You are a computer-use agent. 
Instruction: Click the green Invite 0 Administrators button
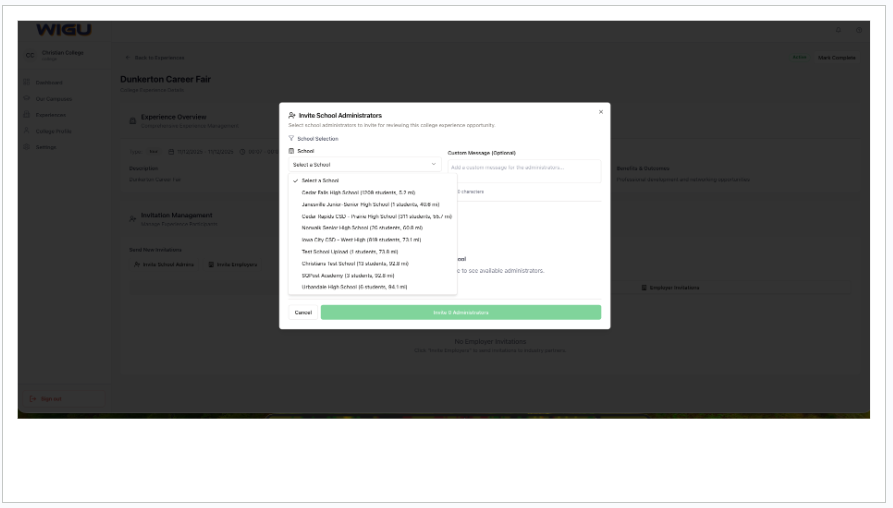point(460,312)
